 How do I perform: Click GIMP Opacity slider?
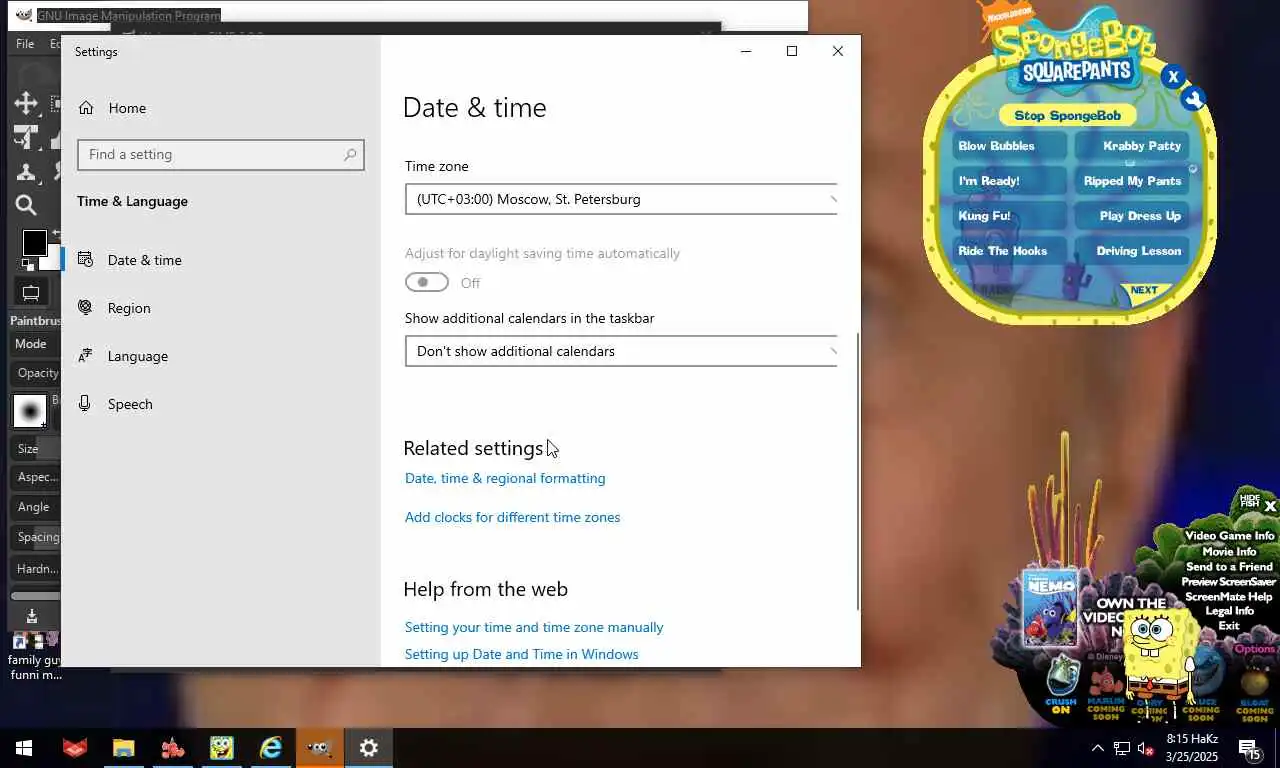coord(36,373)
